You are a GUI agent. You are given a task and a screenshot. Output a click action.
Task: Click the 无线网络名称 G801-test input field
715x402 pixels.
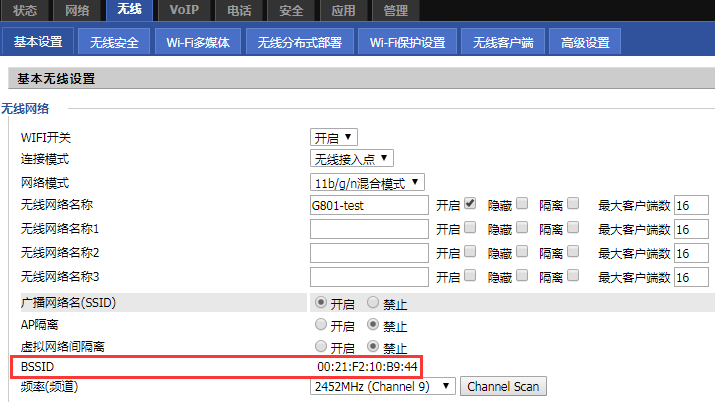pyautogui.click(x=369, y=204)
